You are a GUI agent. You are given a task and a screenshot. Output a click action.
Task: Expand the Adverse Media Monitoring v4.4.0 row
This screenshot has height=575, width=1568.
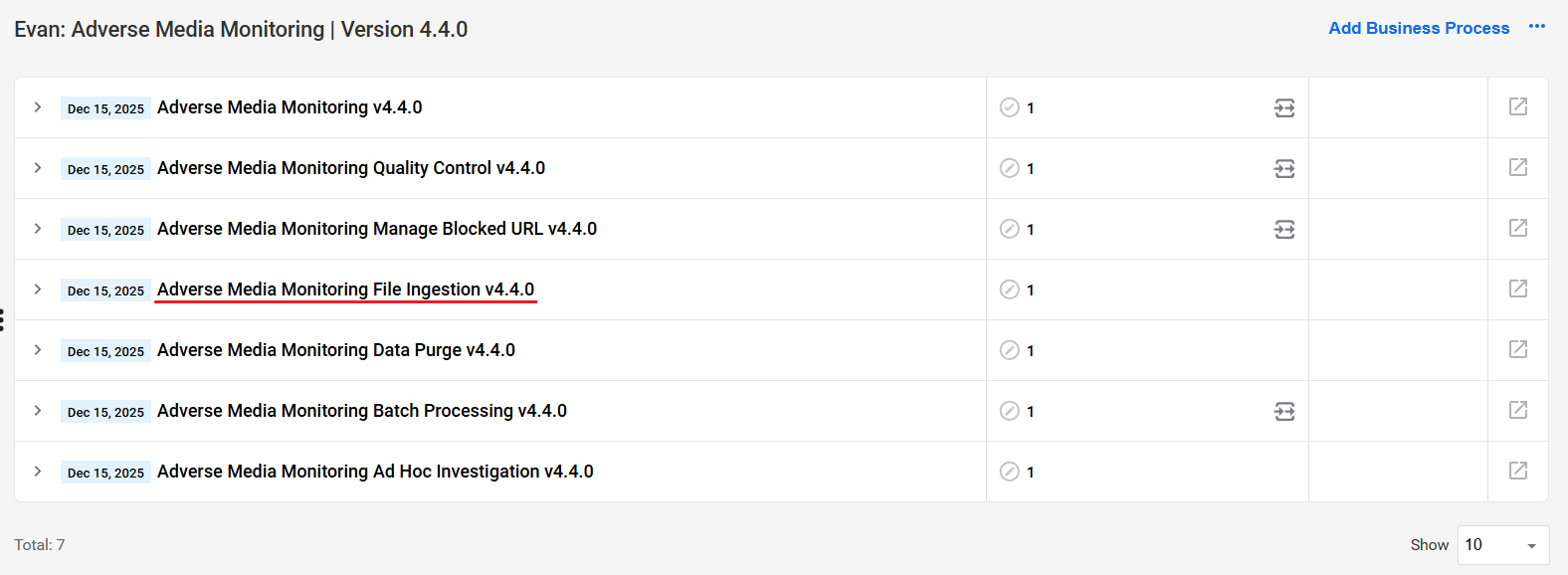(38, 106)
